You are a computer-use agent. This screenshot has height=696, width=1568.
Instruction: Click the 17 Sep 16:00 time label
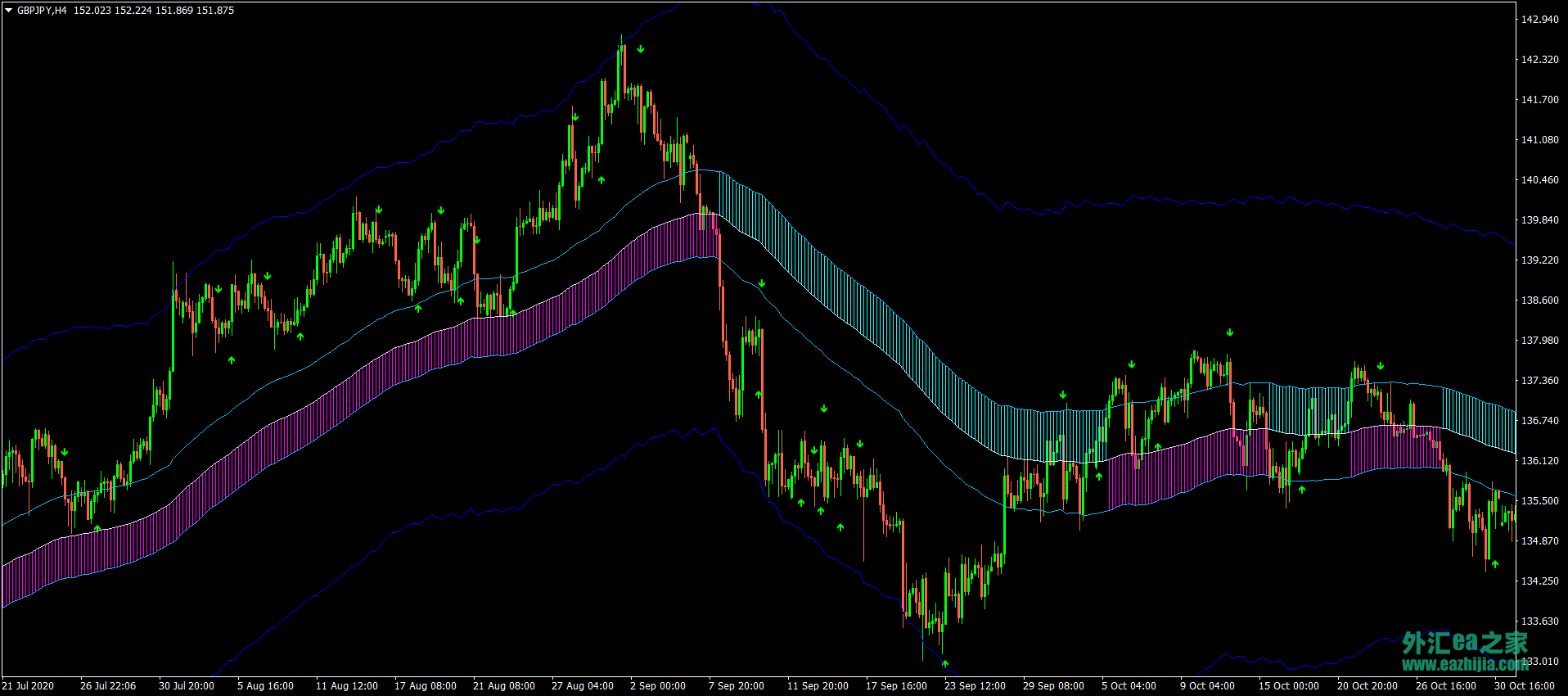[x=897, y=686]
